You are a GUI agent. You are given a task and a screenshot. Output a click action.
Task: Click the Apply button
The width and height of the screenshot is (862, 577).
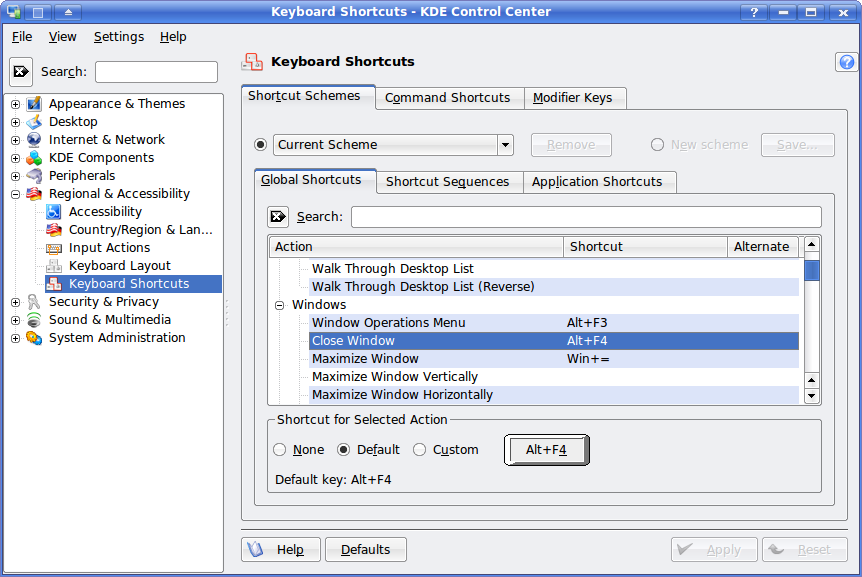tap(714, 550)
